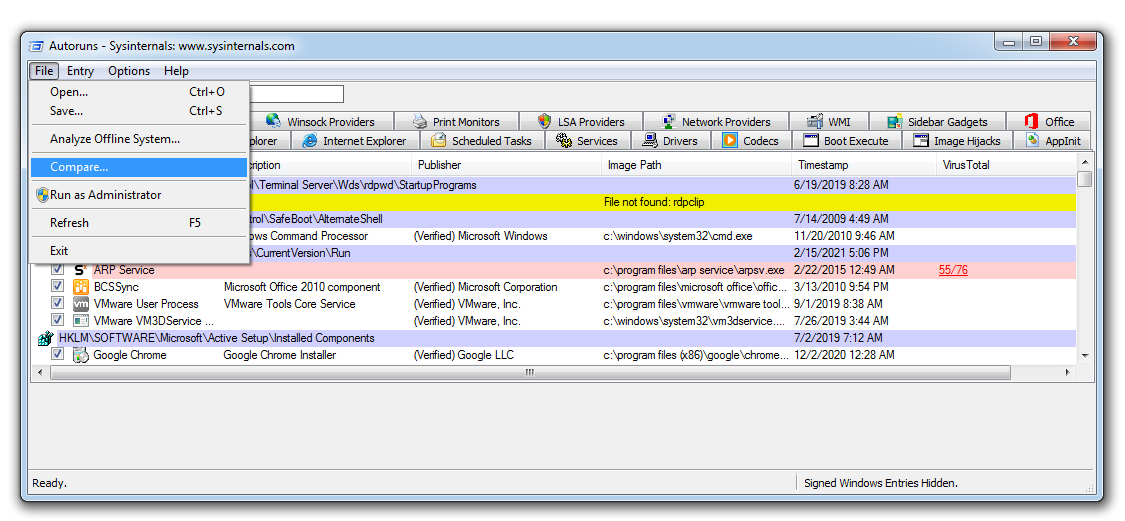Click the ARP Service entry icon
Image resolution: width=1125 pixels, height=521 pixels.
(81, 270)
